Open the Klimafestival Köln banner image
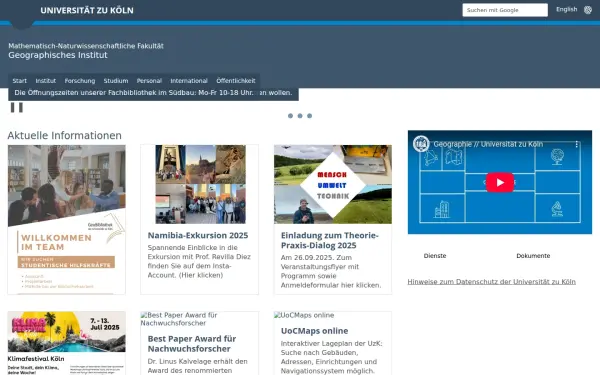 coord(67,343)
